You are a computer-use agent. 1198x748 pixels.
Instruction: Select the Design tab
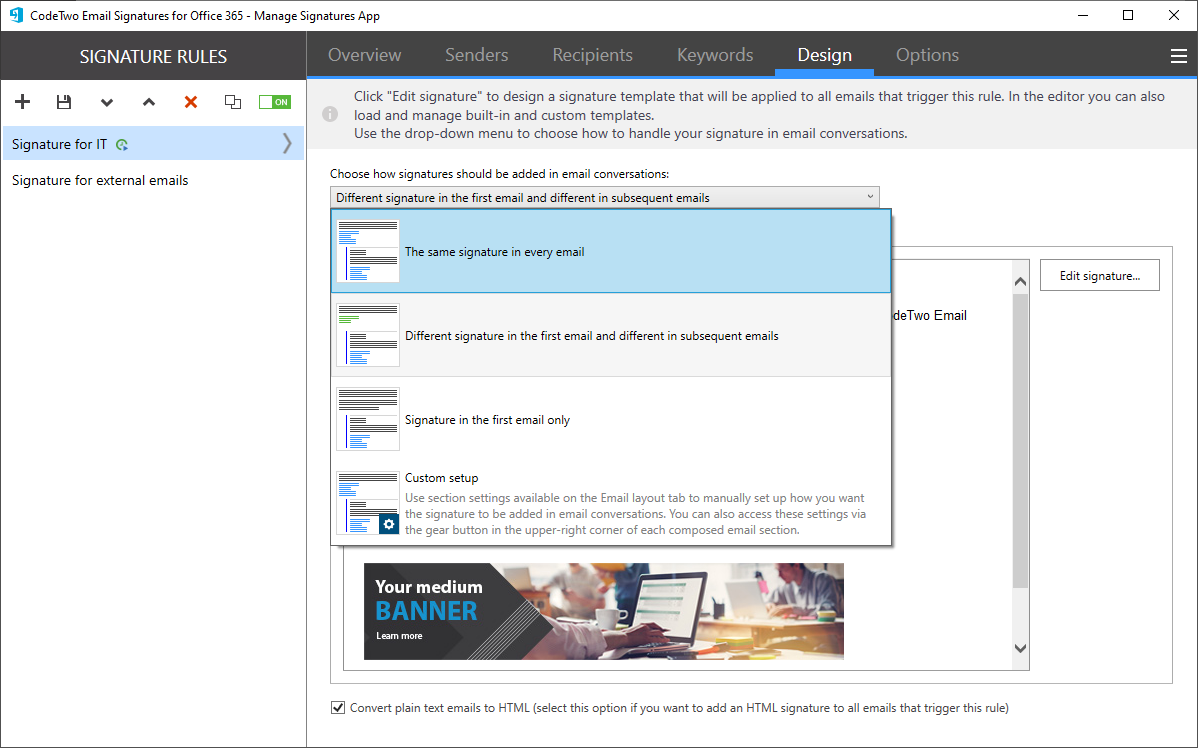coord(824,55)
